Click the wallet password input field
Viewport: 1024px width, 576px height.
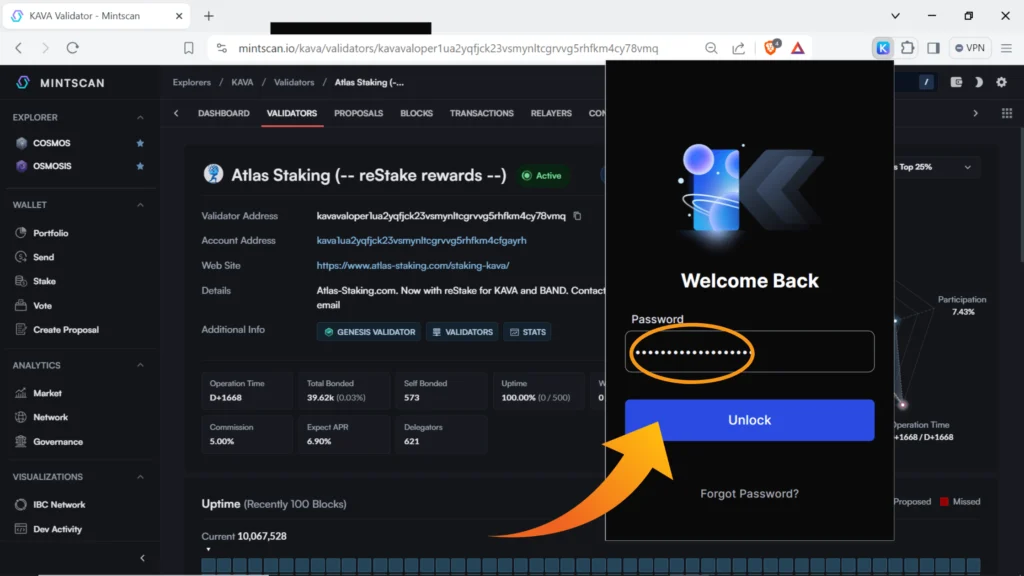(x=749, y=352)
